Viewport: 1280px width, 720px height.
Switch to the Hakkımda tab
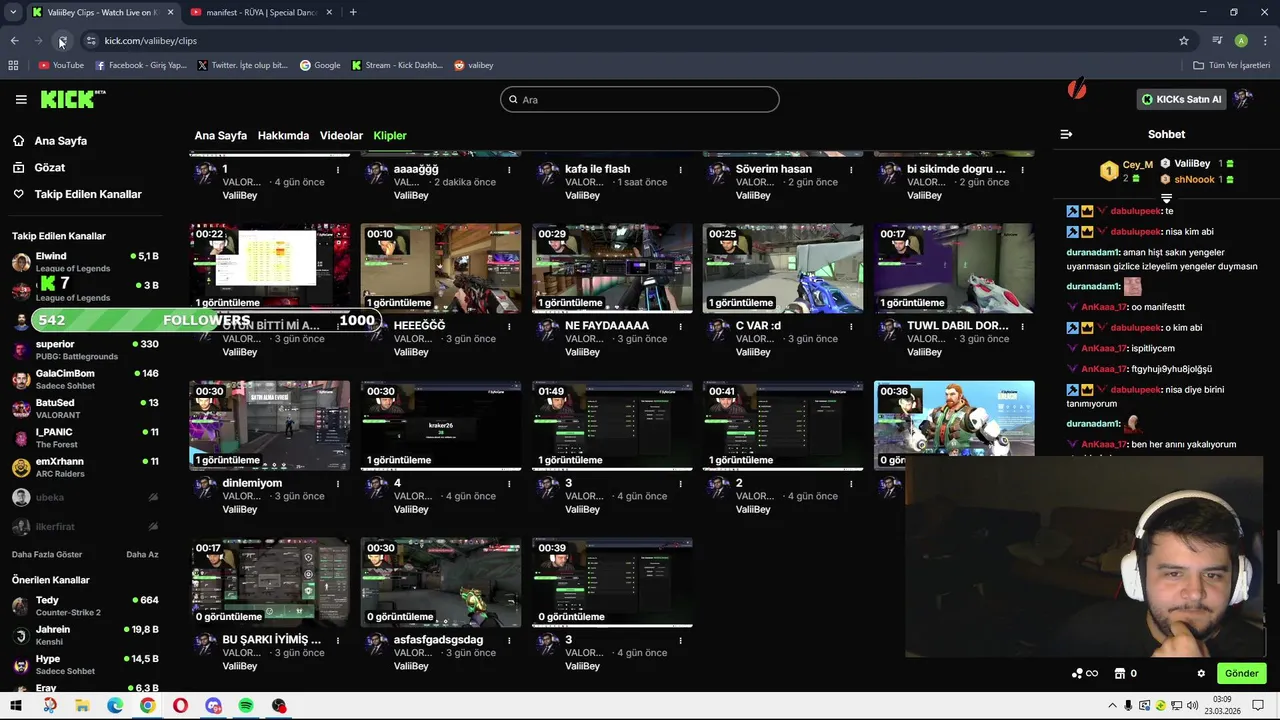click(283, 136)
